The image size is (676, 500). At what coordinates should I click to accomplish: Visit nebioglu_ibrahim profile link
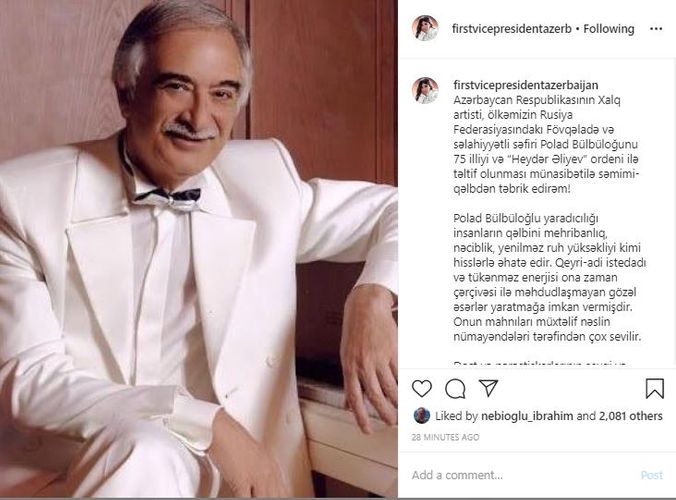point(527,416)
